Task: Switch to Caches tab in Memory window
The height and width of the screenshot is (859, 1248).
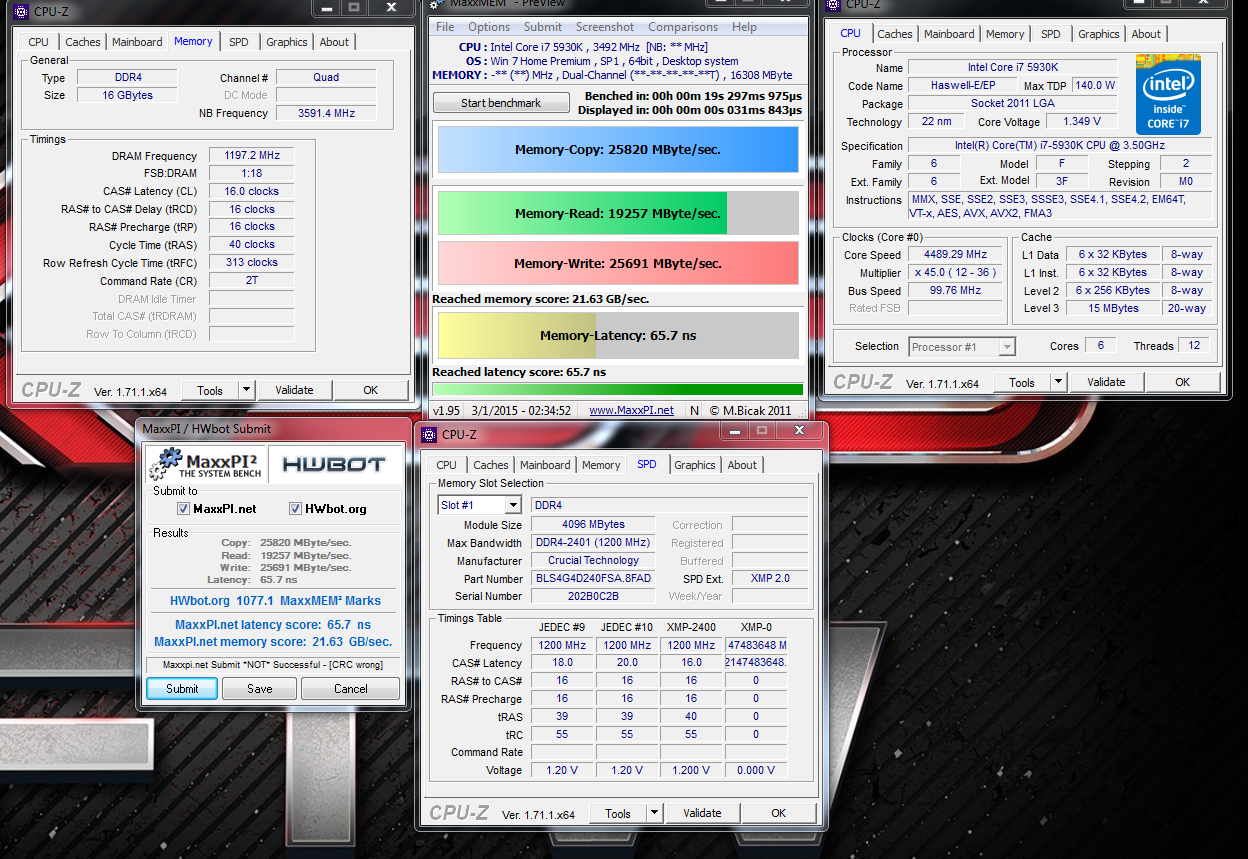Action: pyautogui.click(x=83, y=42)
